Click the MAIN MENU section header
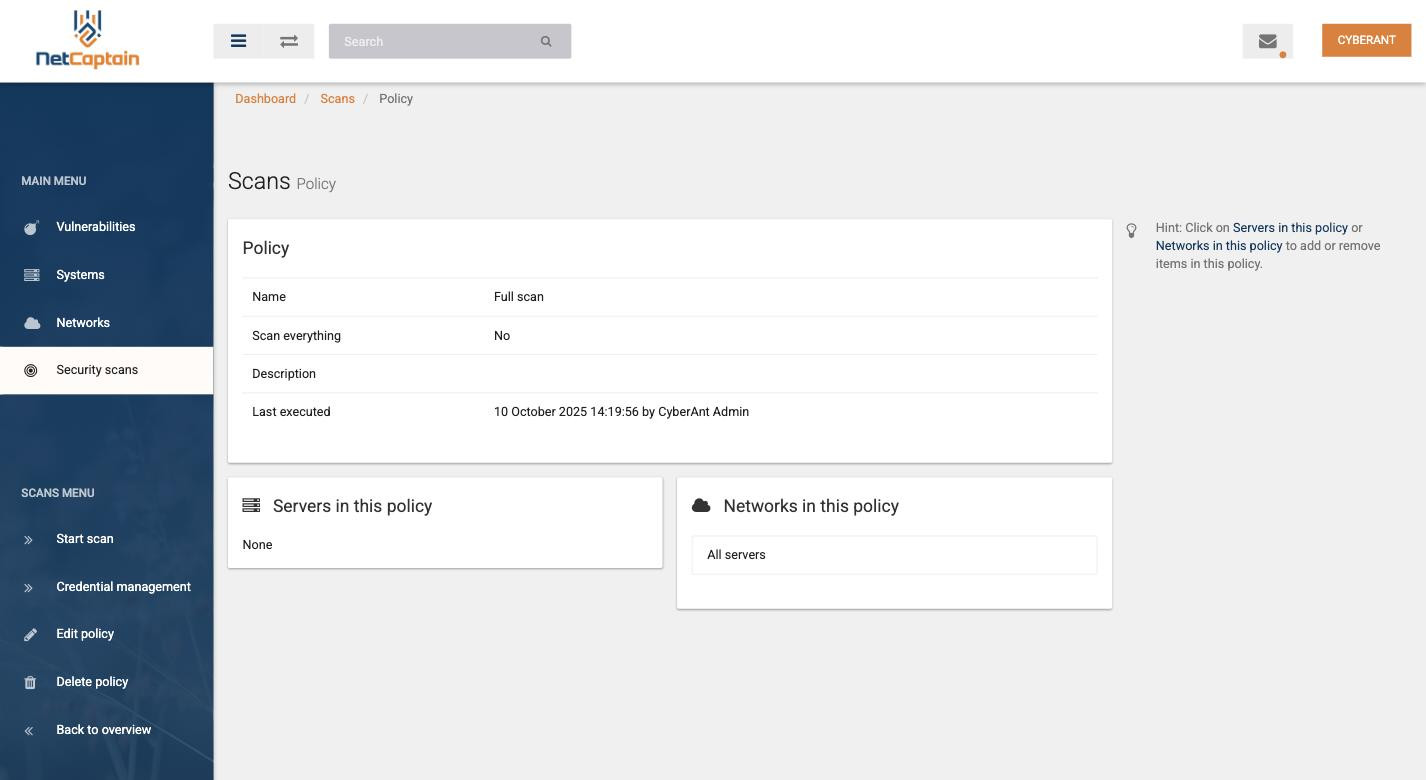Screen dimensions: 1426x780 pyautogui.click(x=54, y=181)
